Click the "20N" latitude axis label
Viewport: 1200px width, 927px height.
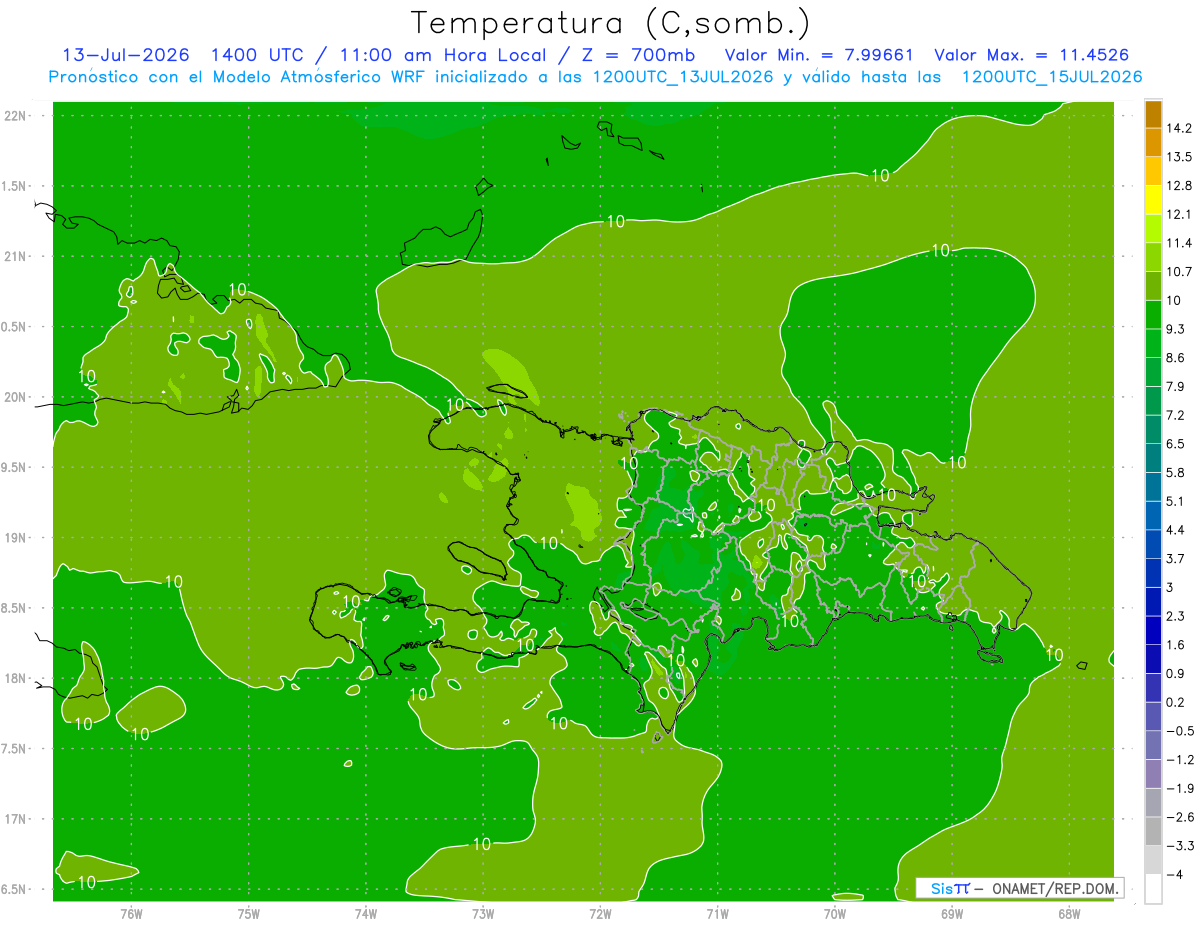click(14, 397)
